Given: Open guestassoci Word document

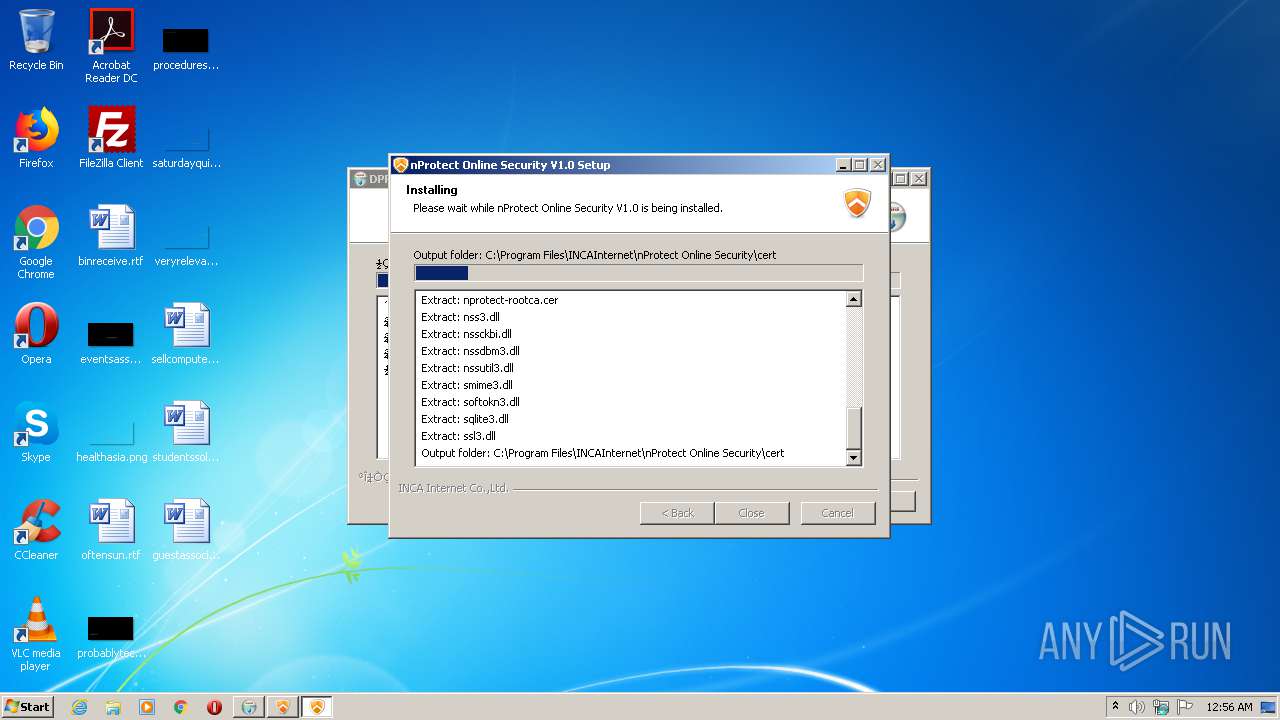Looking at the screenshot, I should pos(186,530).
